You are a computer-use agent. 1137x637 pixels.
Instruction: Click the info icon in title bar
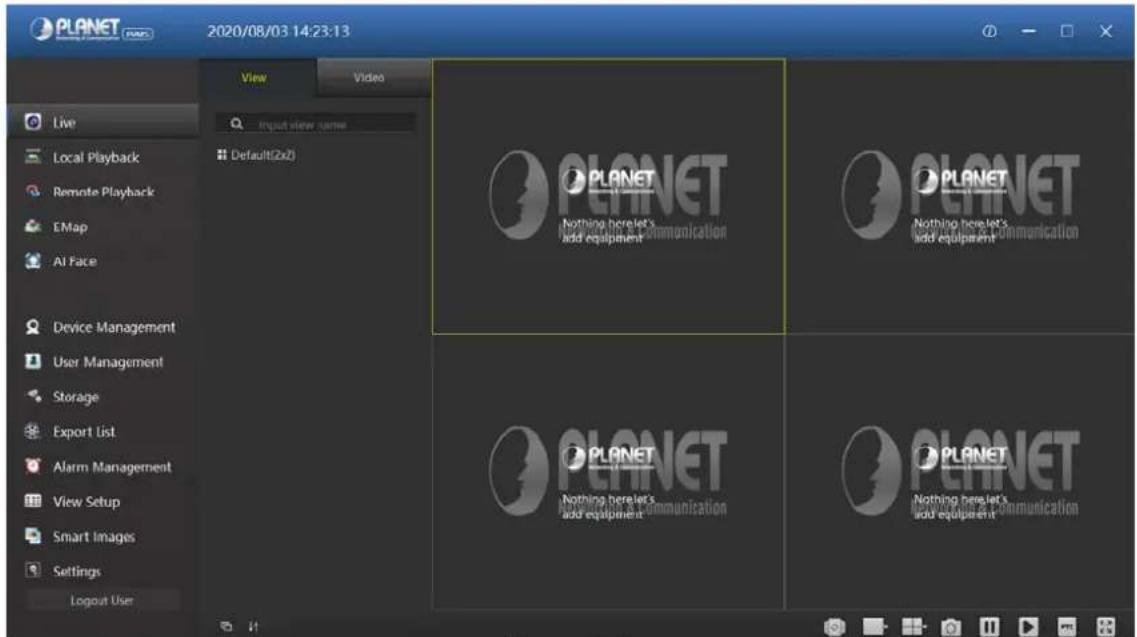pyautogui.click(x=989, y=31)
